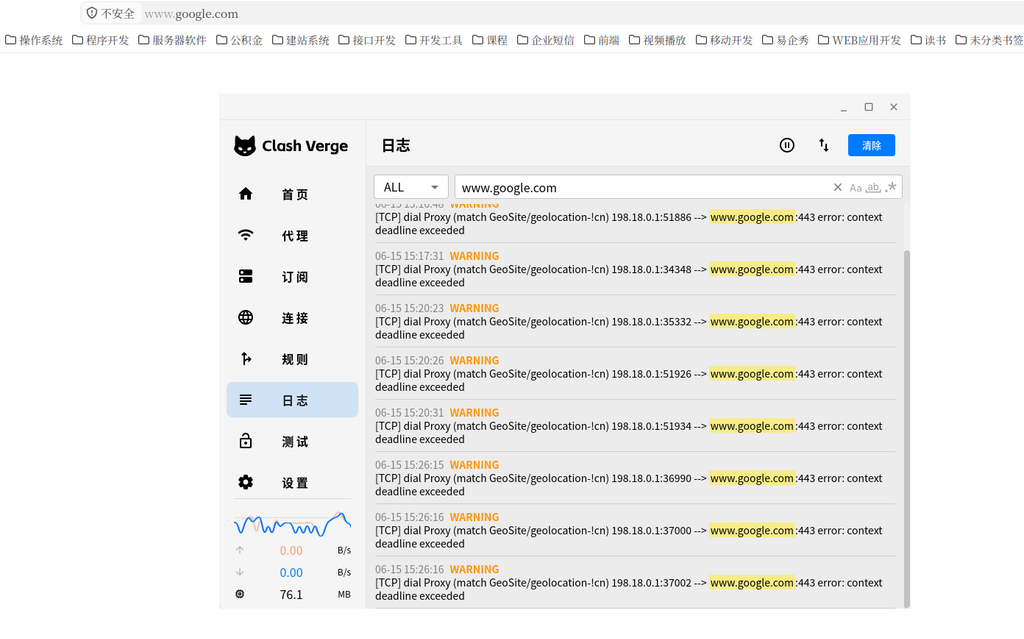1024x639 pixels.
Task: Click the server icon beside 订阅
Action: [x=246, y=276]
